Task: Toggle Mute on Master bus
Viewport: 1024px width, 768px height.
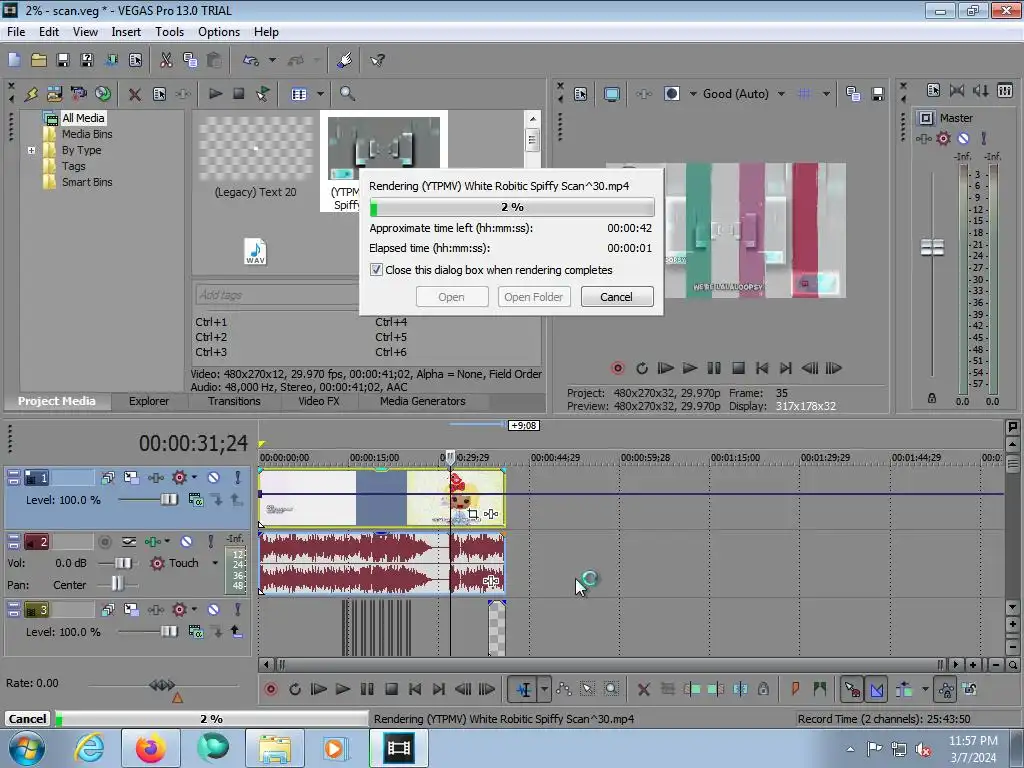Action: click(x=963, y=138)
